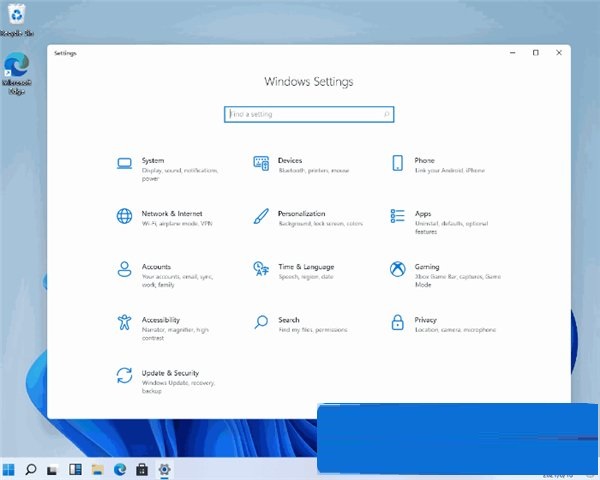
Task: Open the Privacy lock icon
Action: [397, 323]
